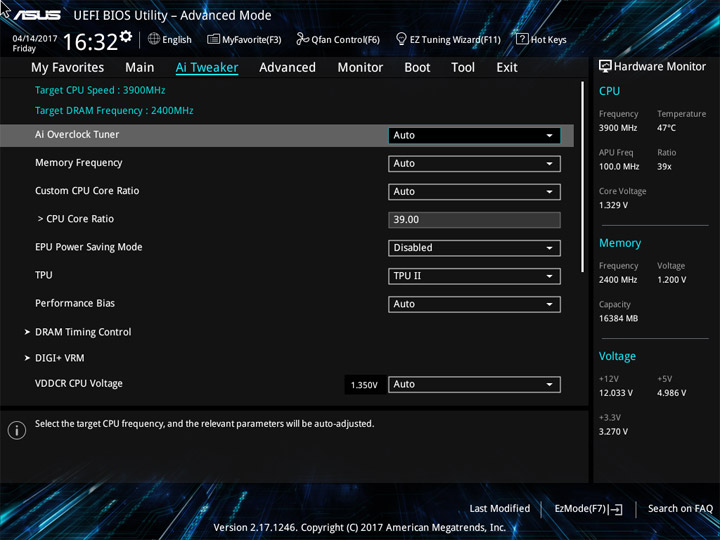Image resolution: width=720 pixels, height=540 pixels.
Task: Click the 1.350V voltage reading box
Action: click(364, 385)
